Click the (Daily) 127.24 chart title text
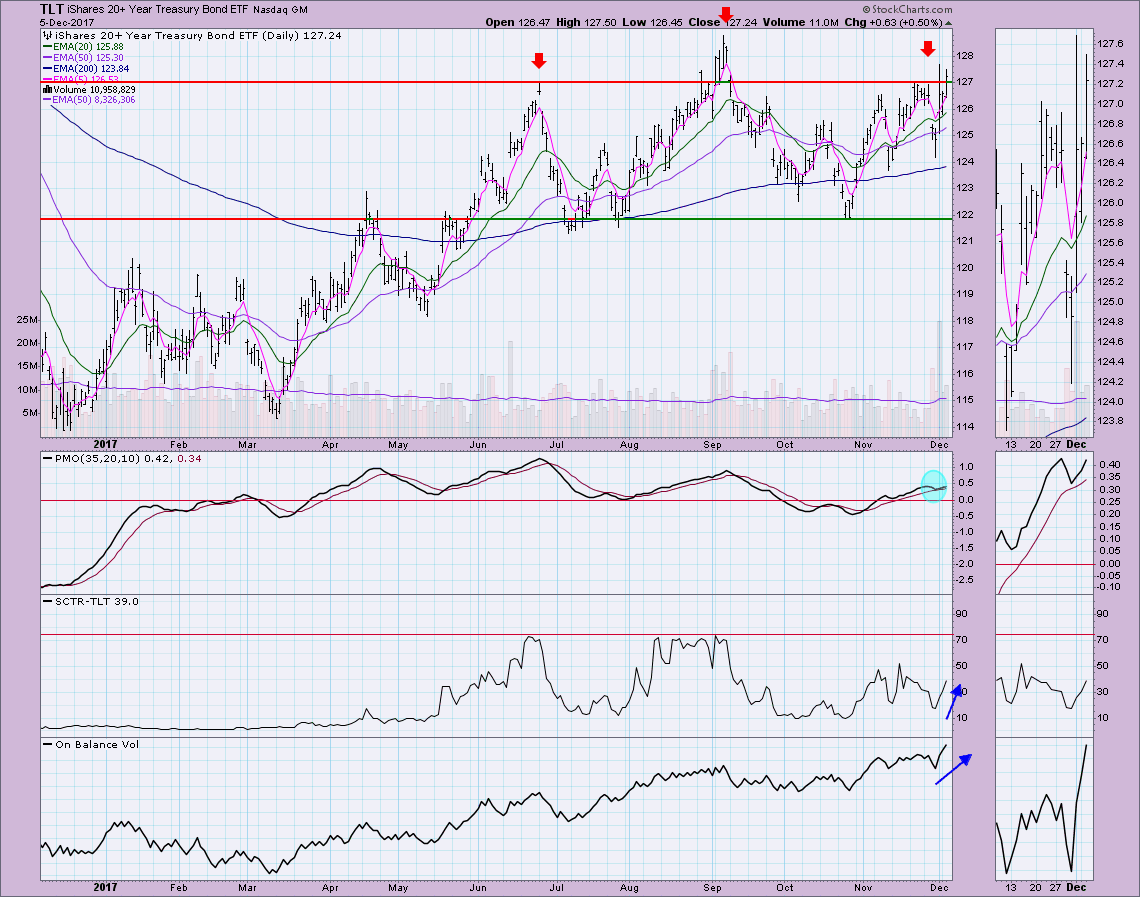 click(301, 35)
